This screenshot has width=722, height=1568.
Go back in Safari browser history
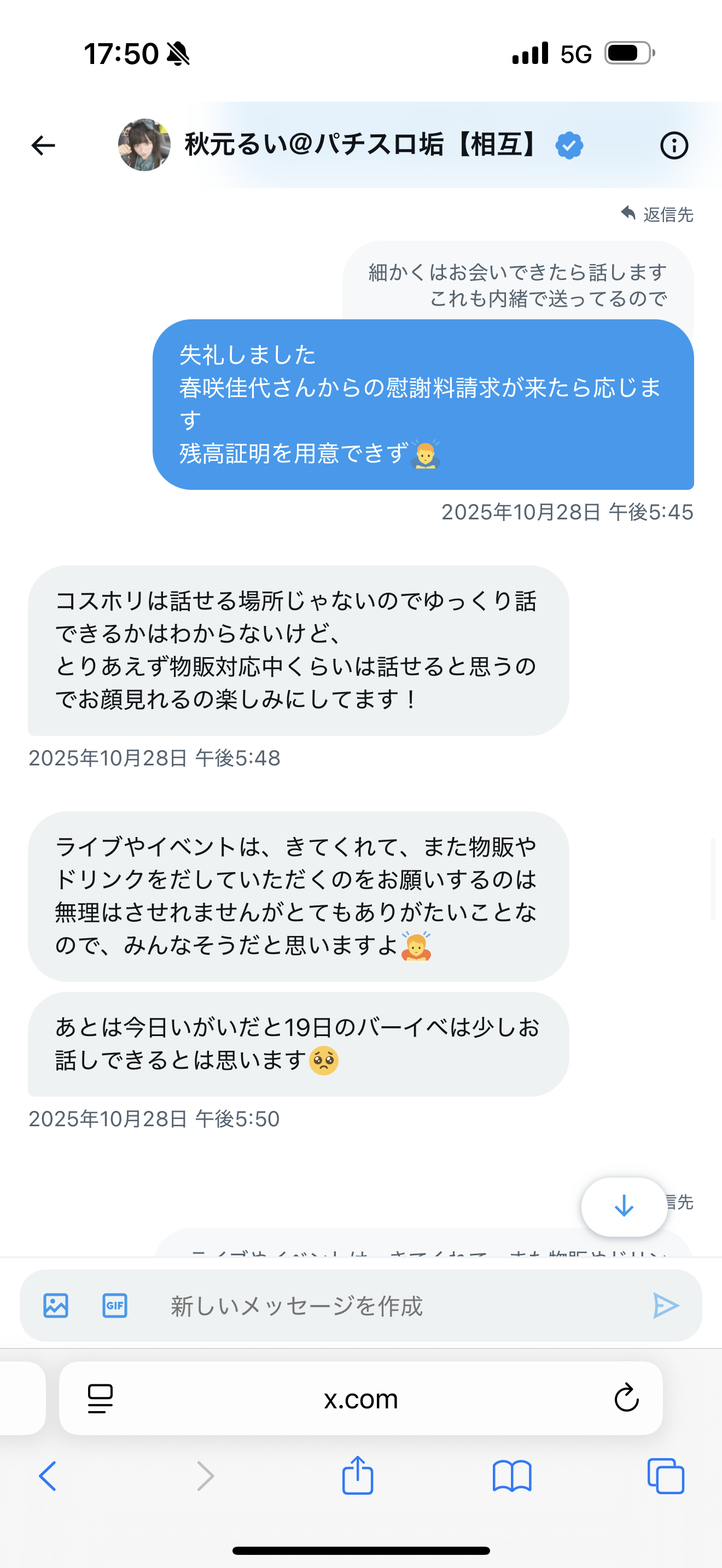click(48, 1476)
